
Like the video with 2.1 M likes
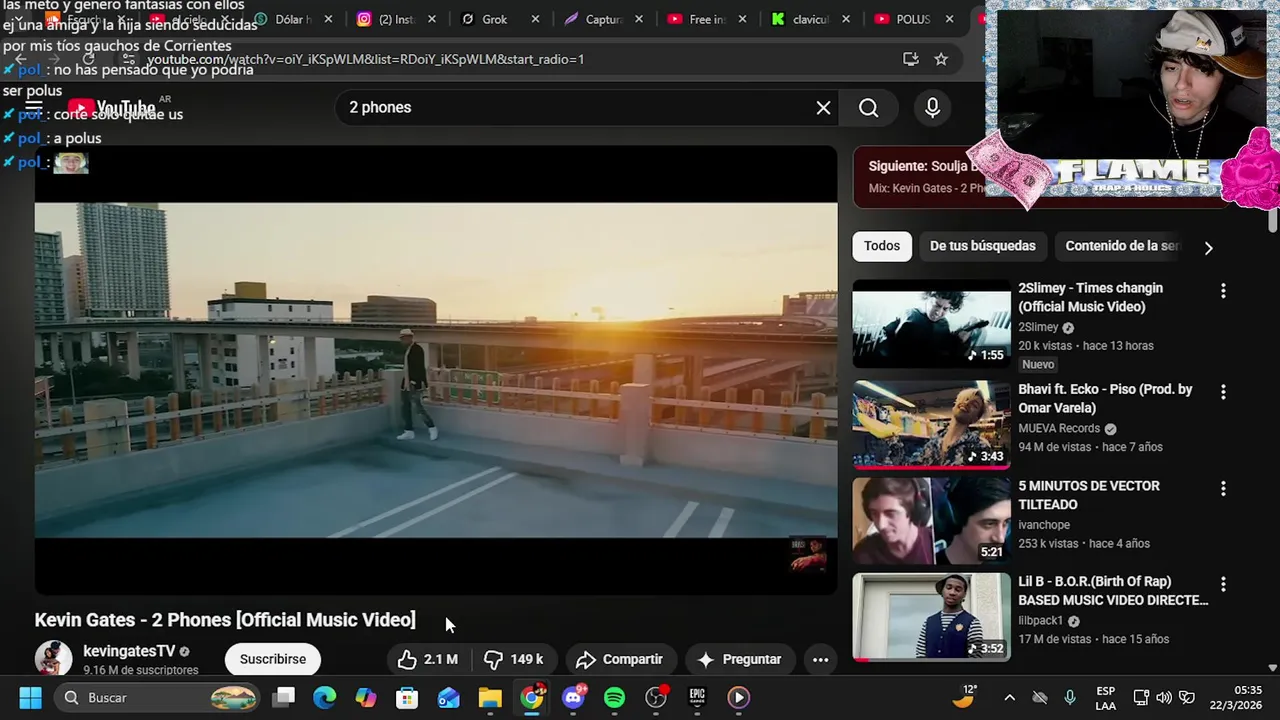(427, 659)
